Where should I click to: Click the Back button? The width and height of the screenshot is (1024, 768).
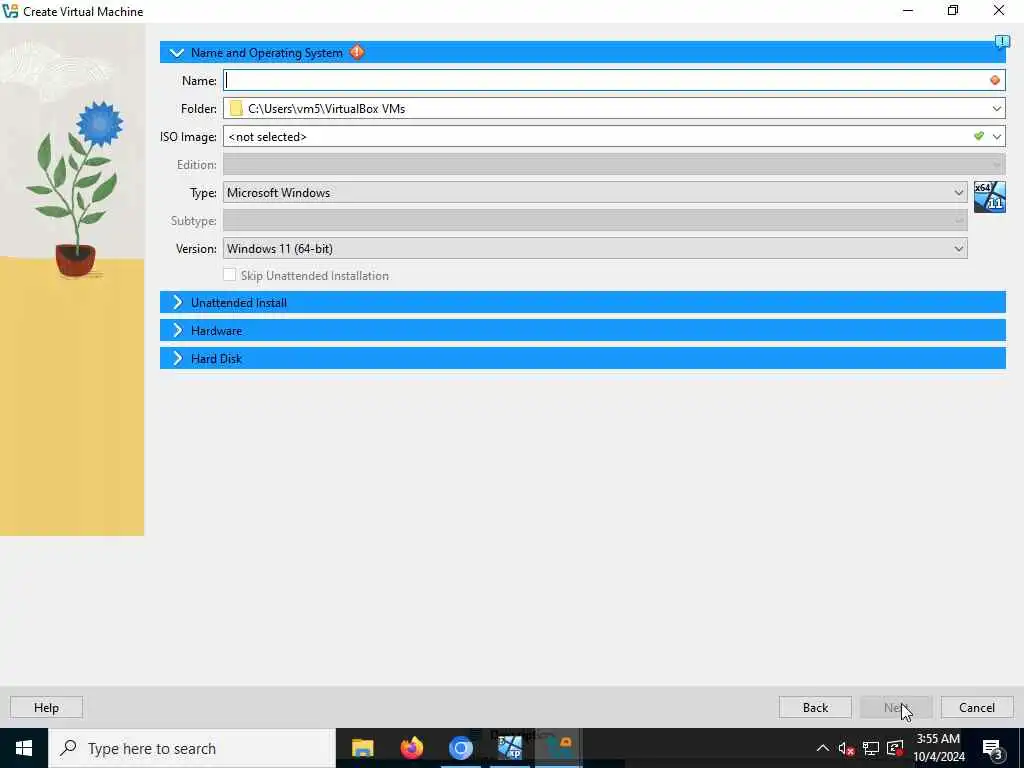click(x=815, y=707)
